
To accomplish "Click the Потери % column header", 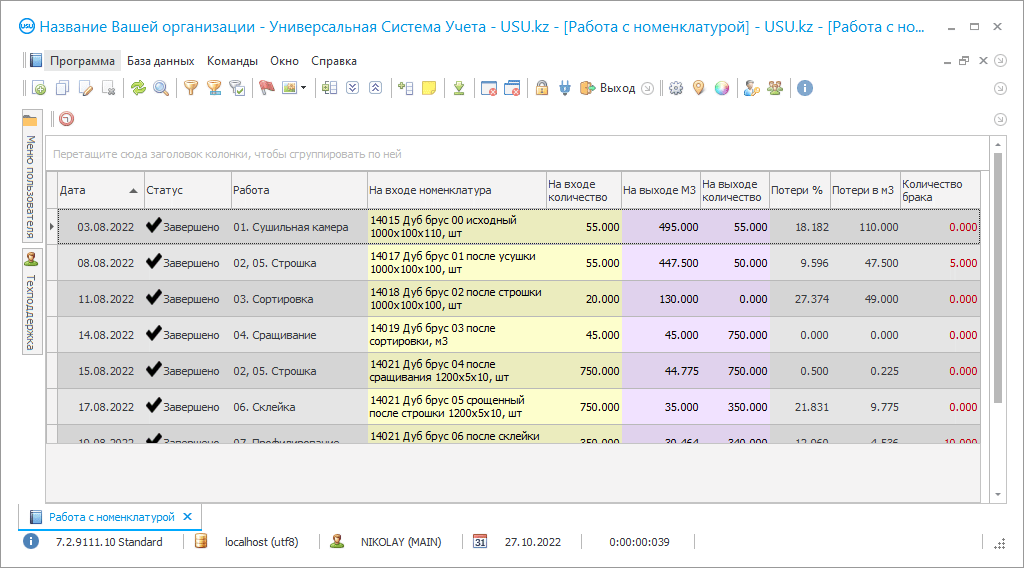I will point(799,190).
